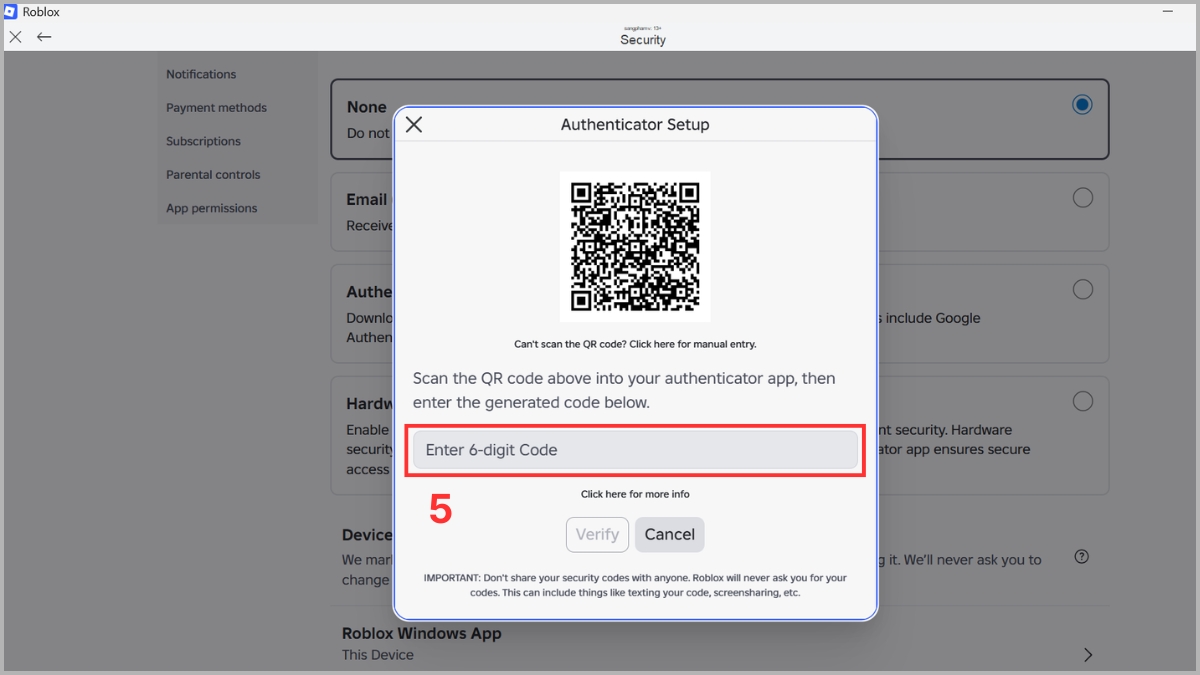Click the 'This Device' label
The width and height of the screenshot is (1200, 675).
point(378,655)
